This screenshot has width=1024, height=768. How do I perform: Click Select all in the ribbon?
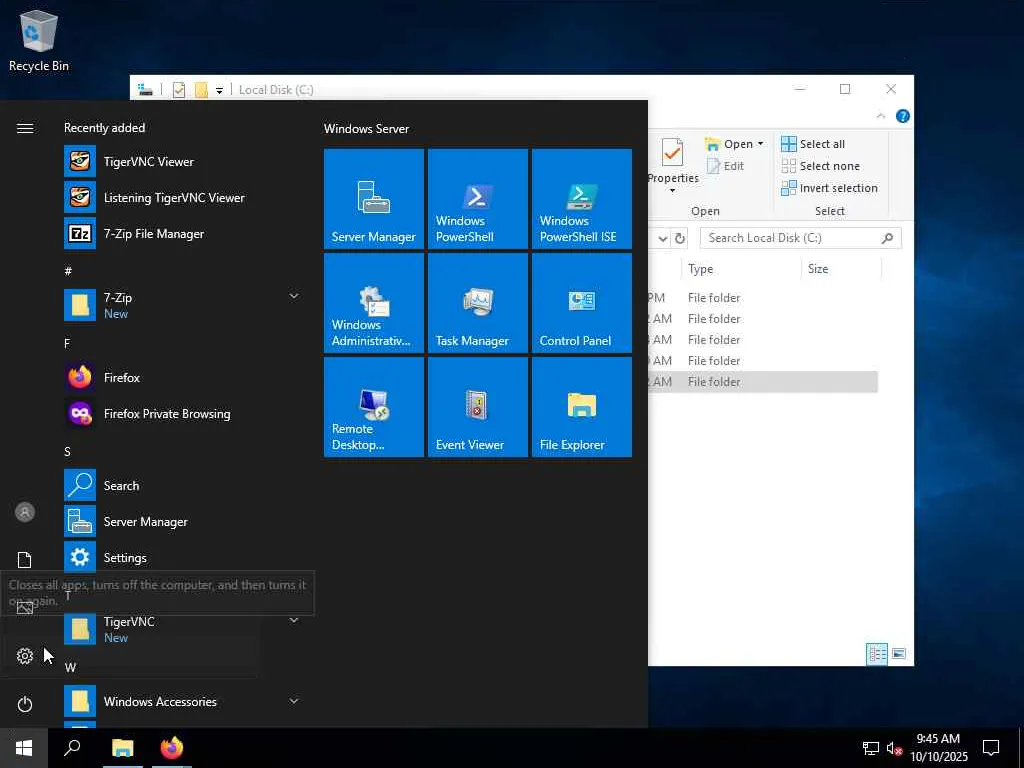pyautogui.click(x=813, y=144)
